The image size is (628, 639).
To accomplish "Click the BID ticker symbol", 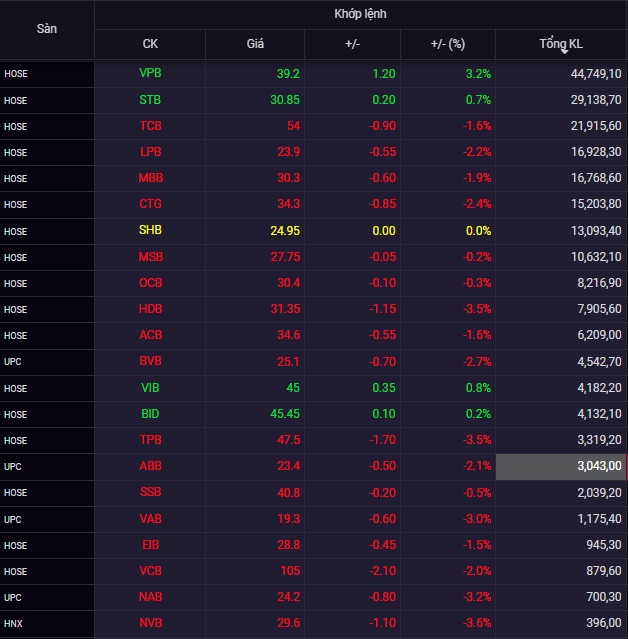I will (x=150, y=414).
